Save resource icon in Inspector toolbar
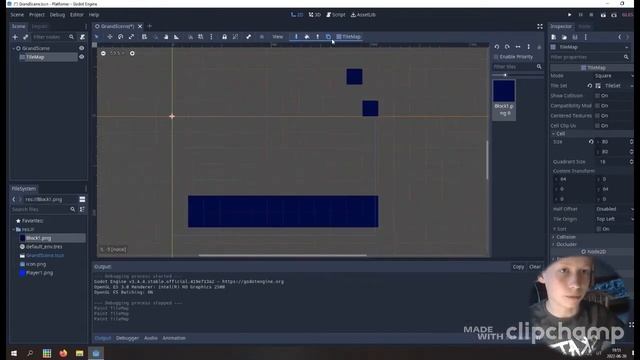 (x=575, y=37)
